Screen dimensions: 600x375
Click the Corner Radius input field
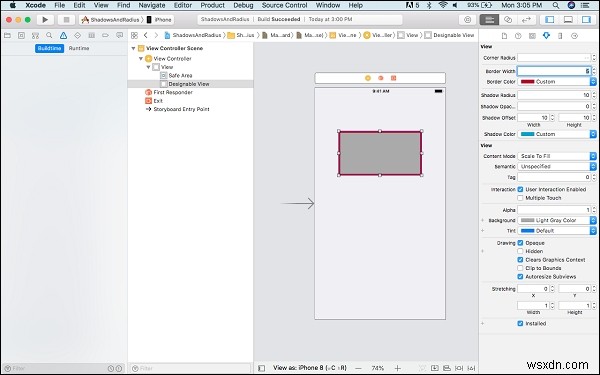coord(554,58)
